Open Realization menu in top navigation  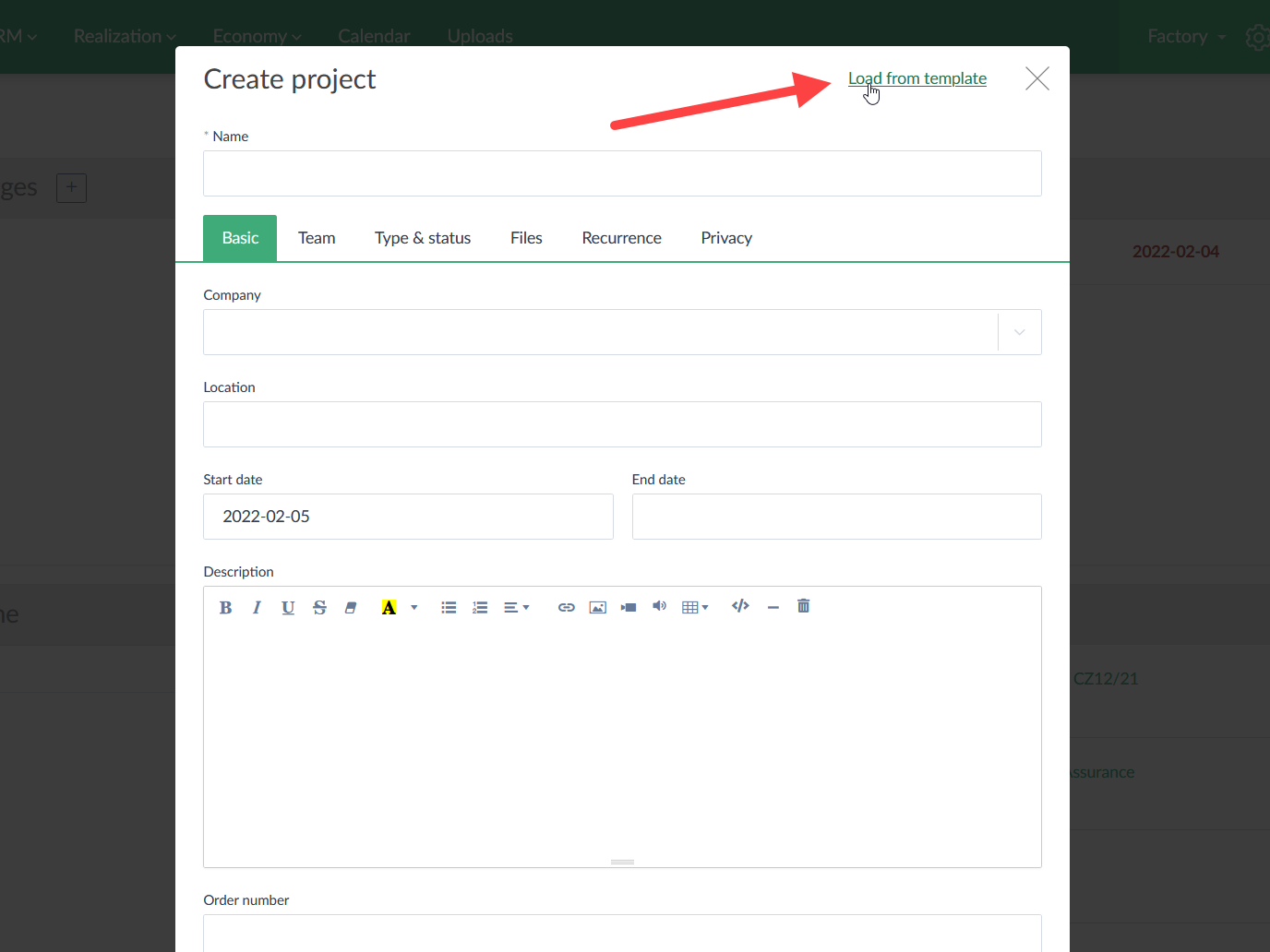125,36
